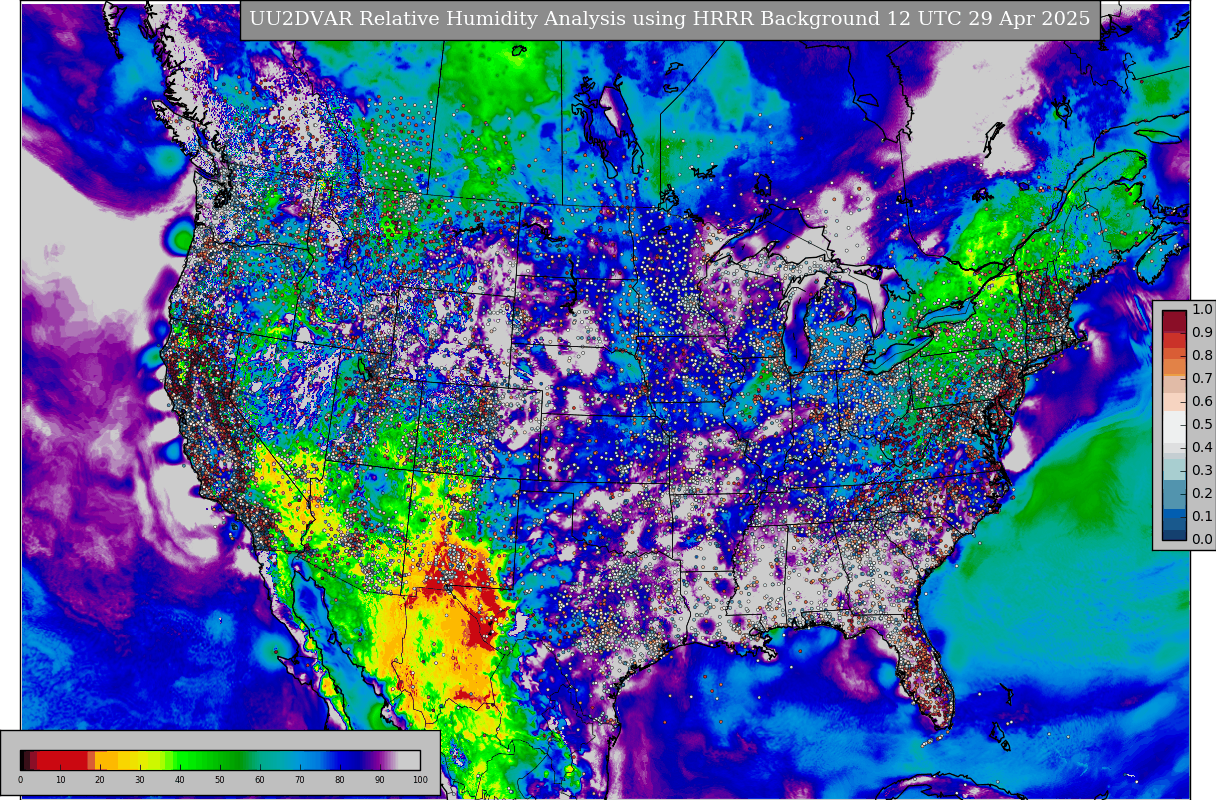The height and width of the screenshot is (800, 1216).
Task: Click the '50' tick on the humidity colorbar
Action: coord(220,780)
